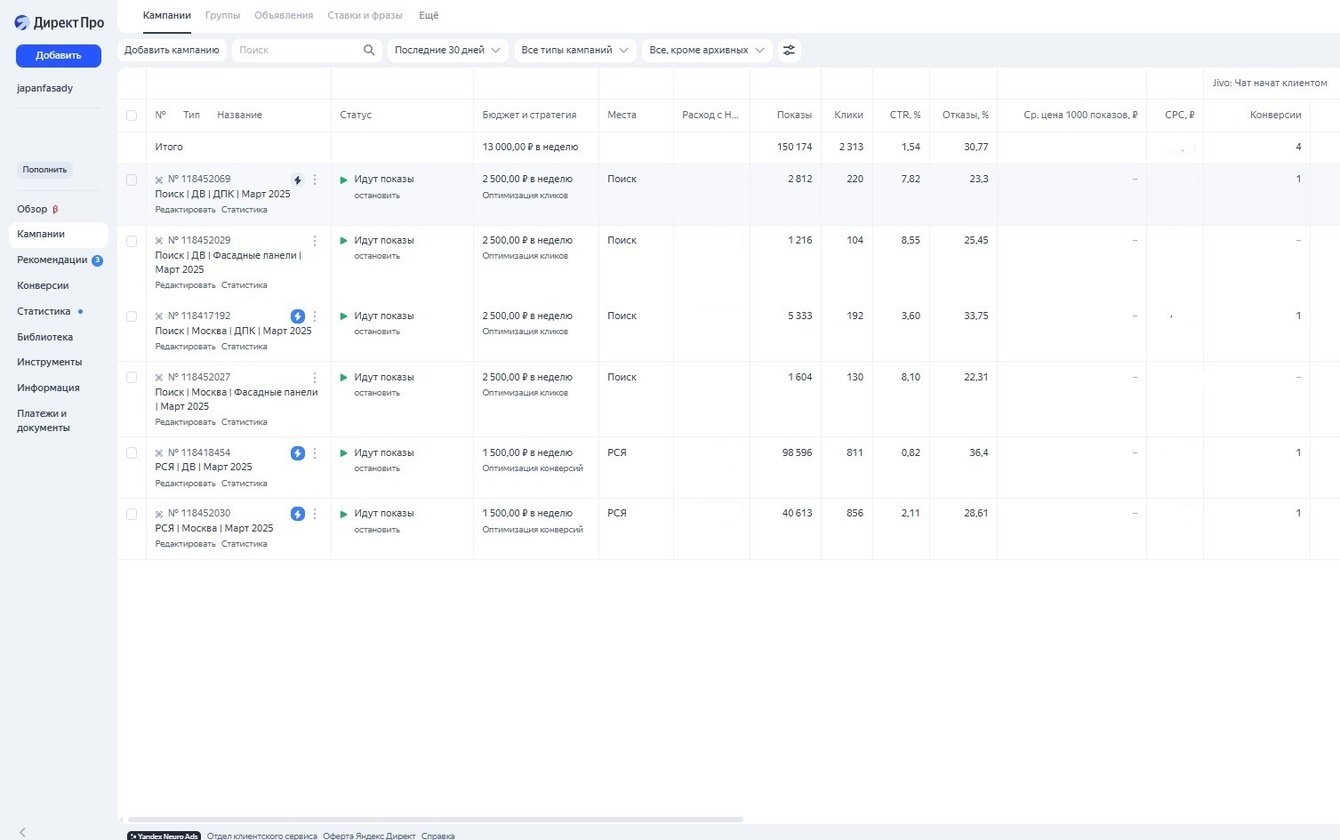Click the blue 'Добавить' button
The height and width of the screenshot is (840, 1340).
click(58, 56)
